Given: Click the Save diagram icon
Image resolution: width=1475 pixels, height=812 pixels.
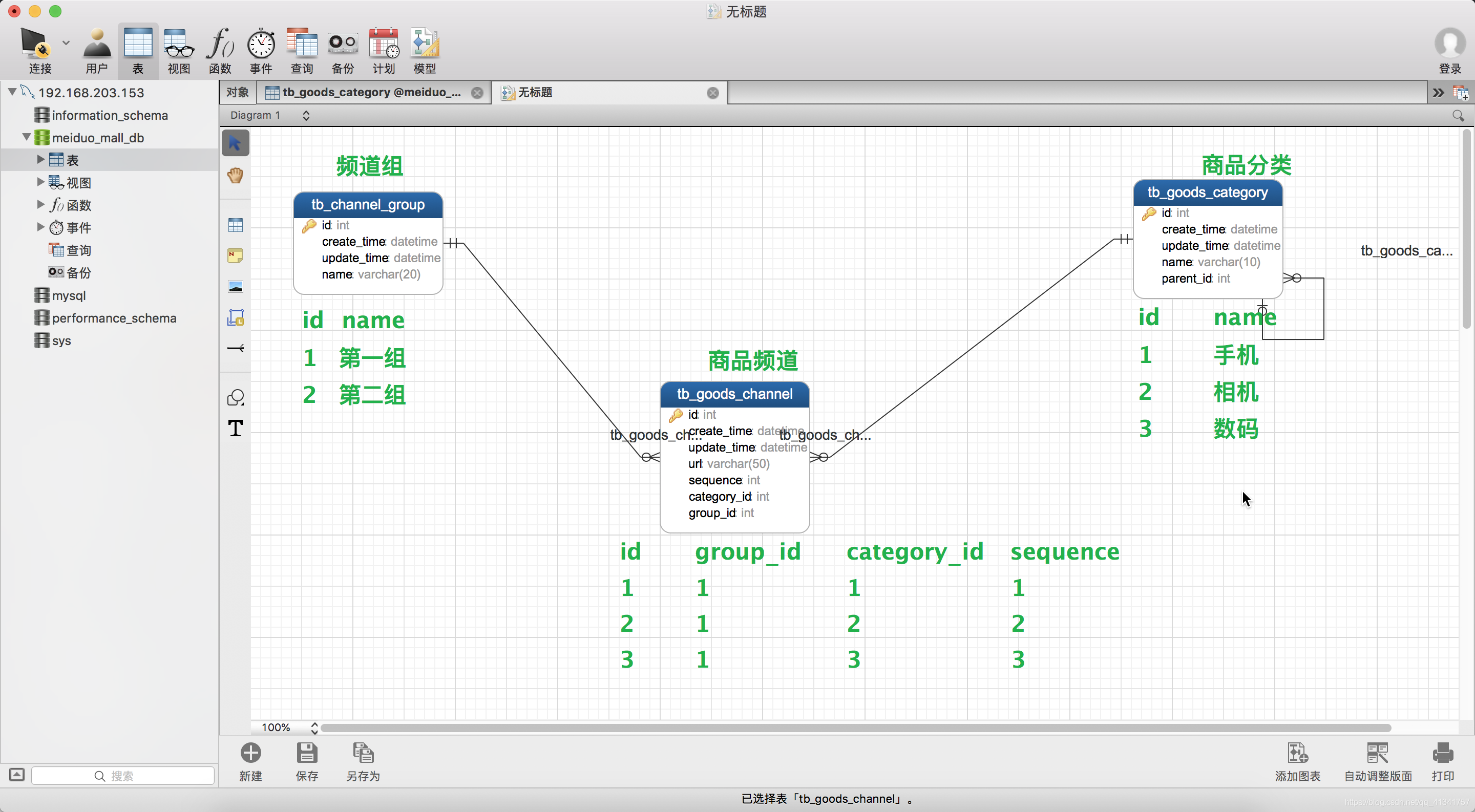Looking at the screenshot, I should tap(307, 761).
